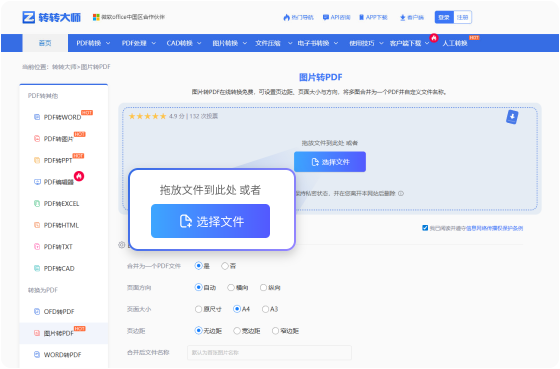Image resolution: width=560 pixels, height=369 pixels.
Task: Click PDF转HTML icon in sidebar
Action: pyautogui.click(x=37, y=225)
